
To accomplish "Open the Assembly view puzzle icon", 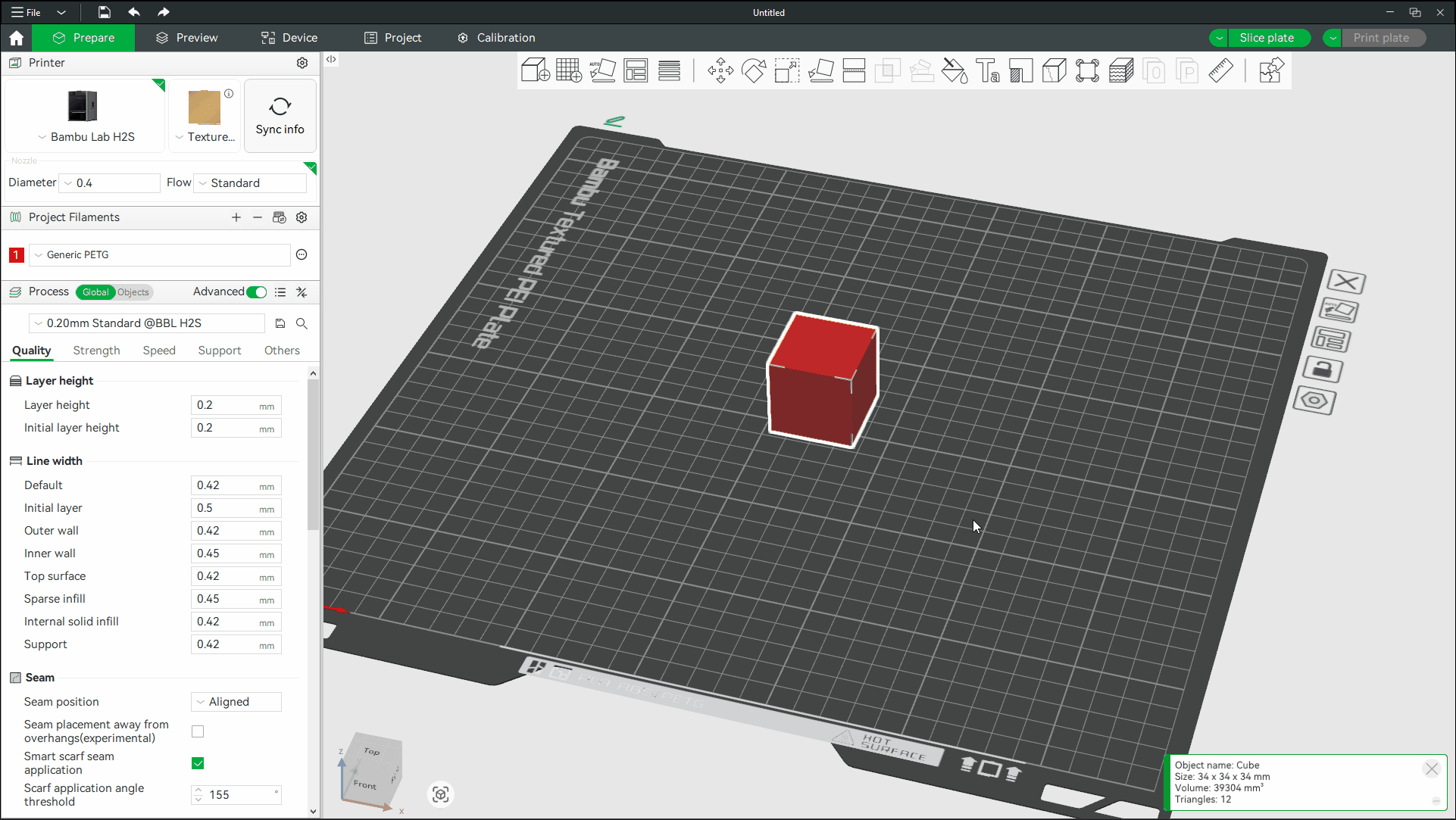I will (x=1270, y=70).
